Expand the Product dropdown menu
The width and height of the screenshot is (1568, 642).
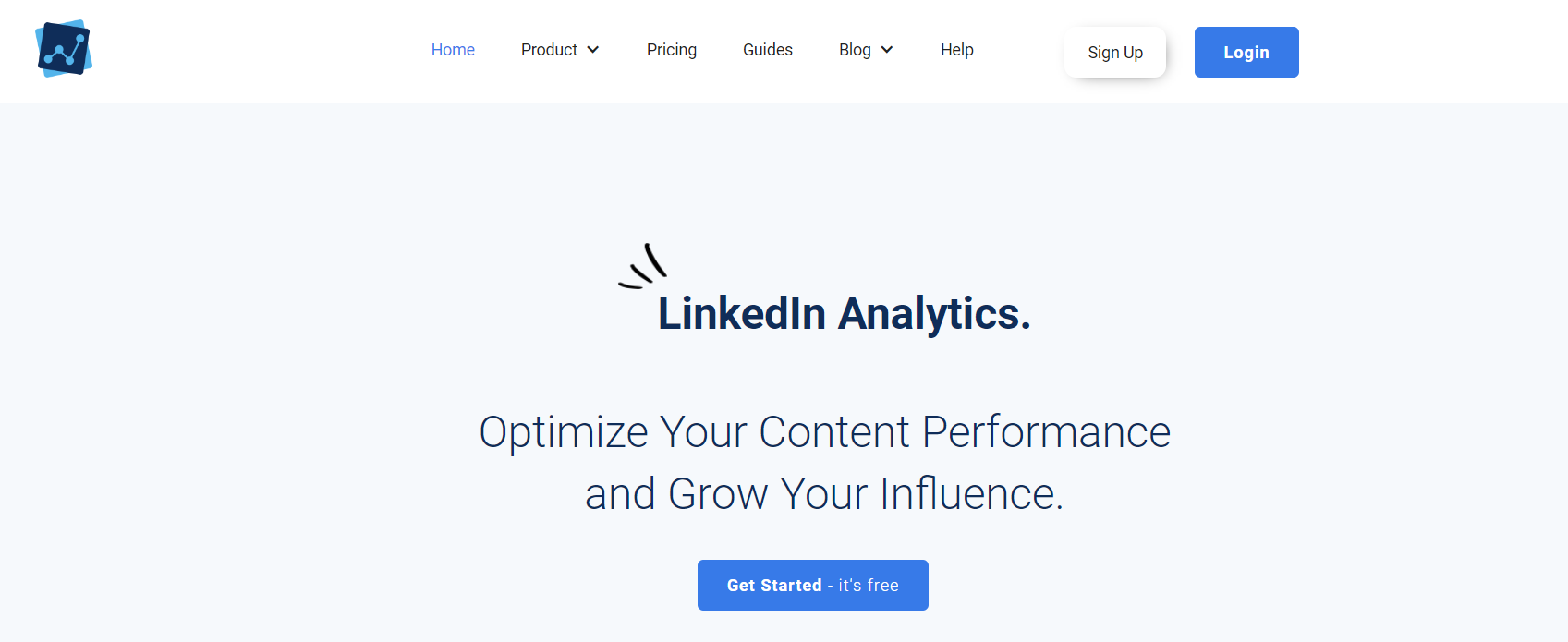pyautogui.click(x=560, y=50)
